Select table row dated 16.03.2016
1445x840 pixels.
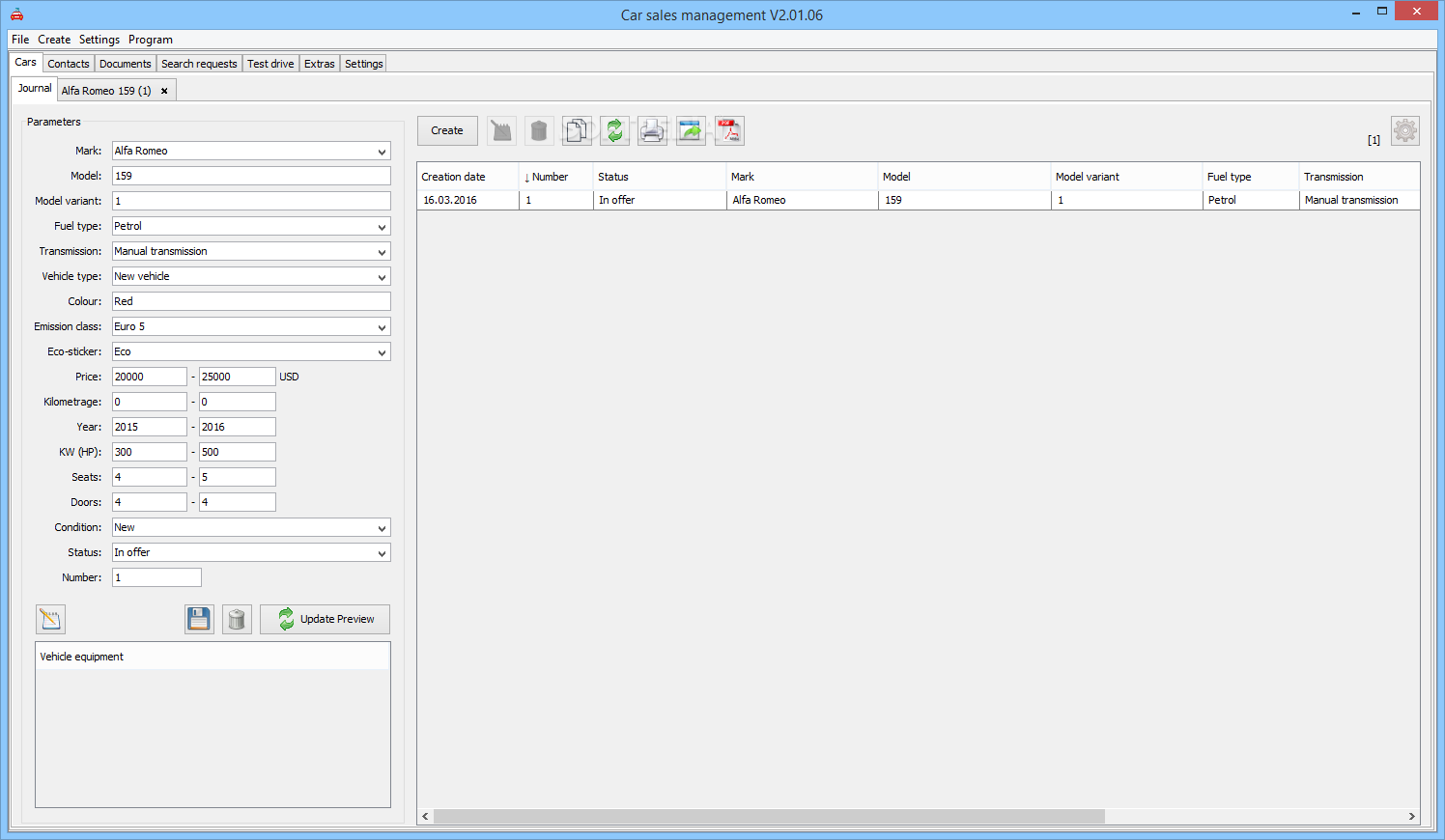tap(919, 200)
